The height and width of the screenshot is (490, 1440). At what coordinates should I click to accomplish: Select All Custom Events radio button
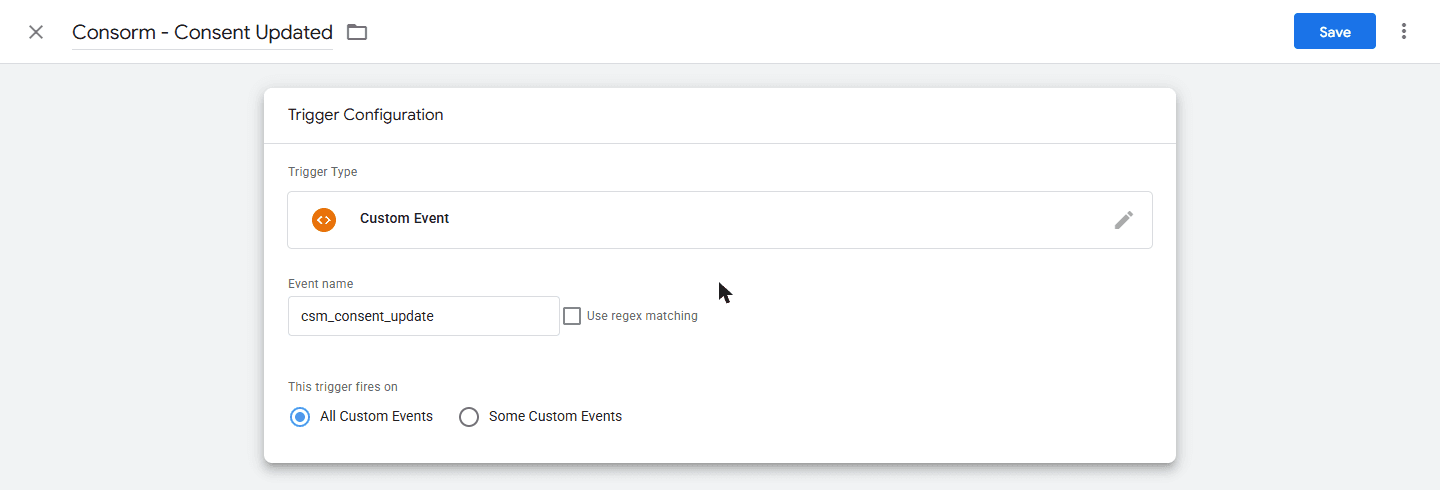pyautogui.click(x=300, y=417)
